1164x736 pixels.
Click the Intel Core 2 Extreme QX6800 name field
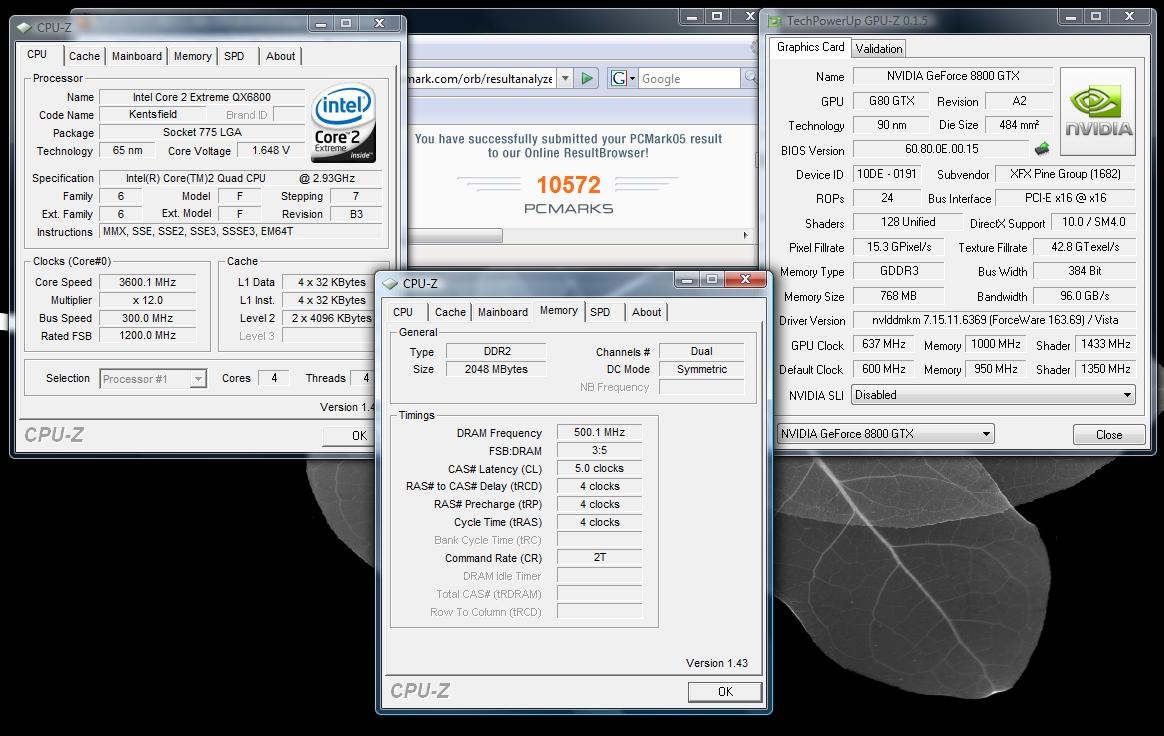tap(202, 97)
